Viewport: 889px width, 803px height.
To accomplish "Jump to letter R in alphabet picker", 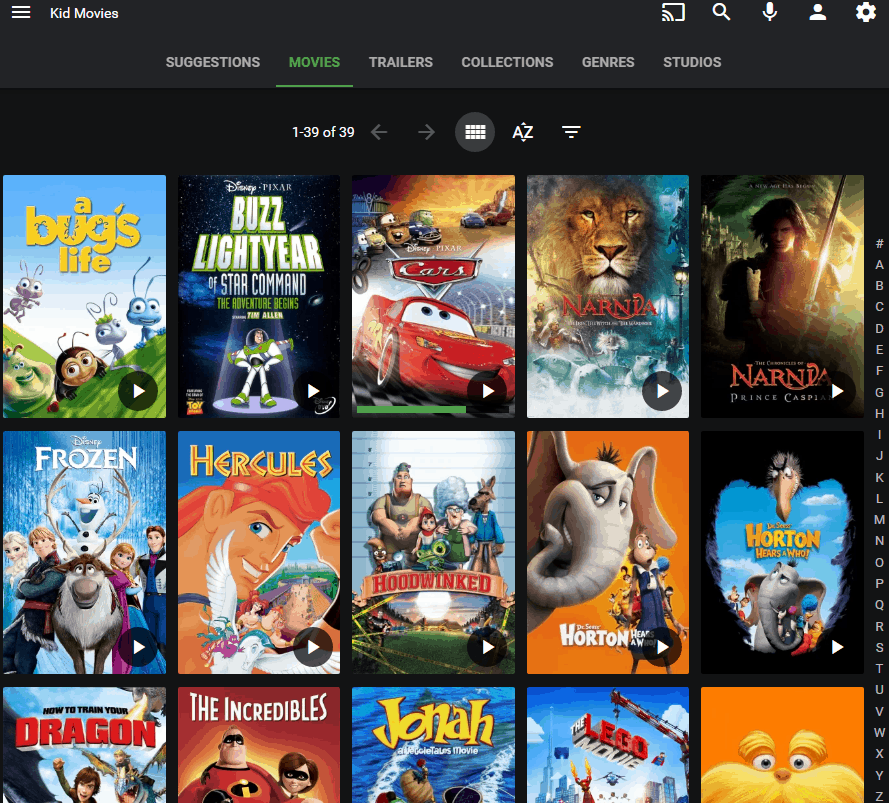I will 879,626.
